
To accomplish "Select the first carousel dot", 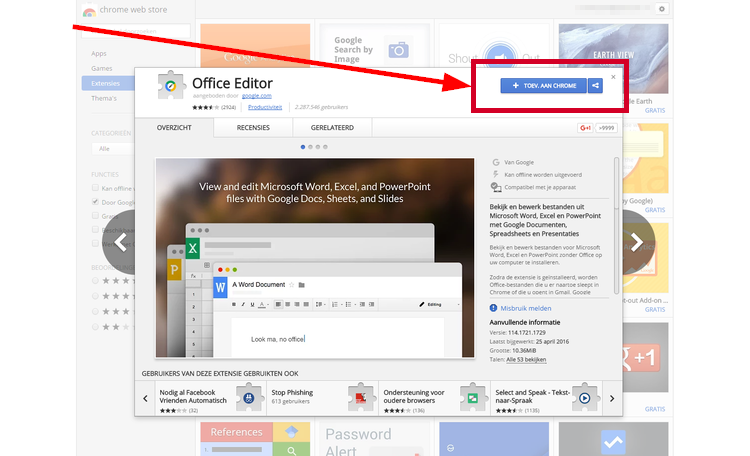I will 303,147.
